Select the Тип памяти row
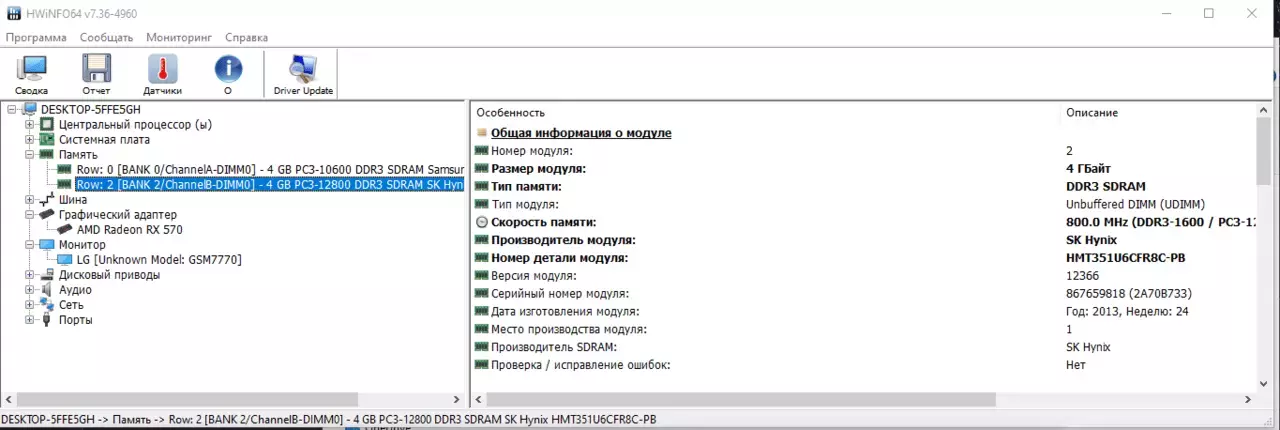The width and height of the screenshot is (1280, 430). point(864,186)
